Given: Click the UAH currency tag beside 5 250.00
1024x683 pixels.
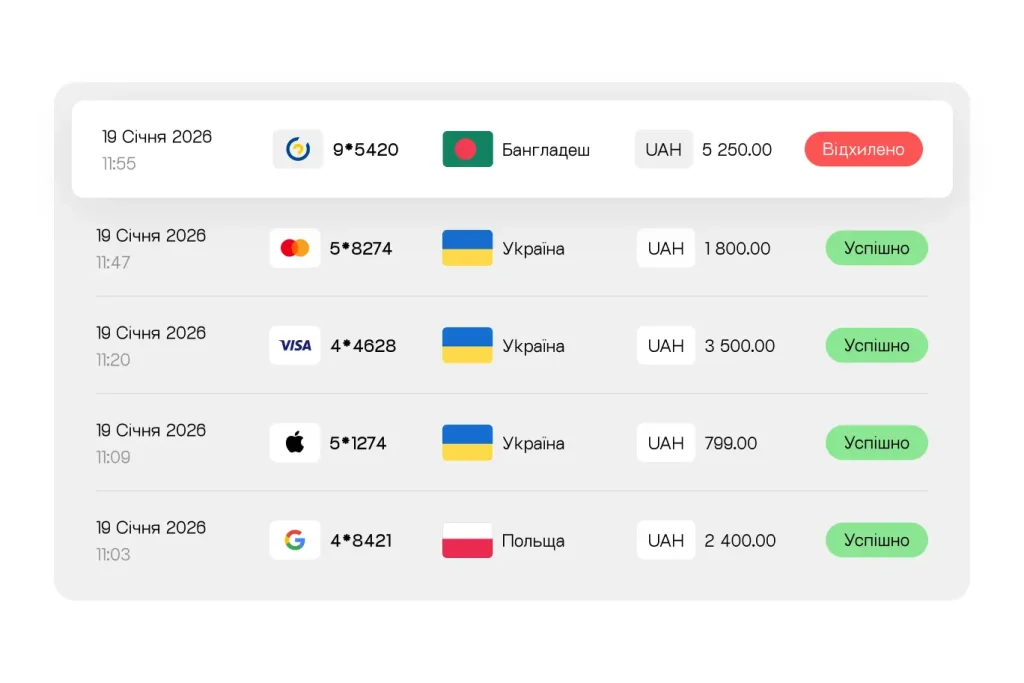Looking at the screenshot, I should [x=663, y=150].
